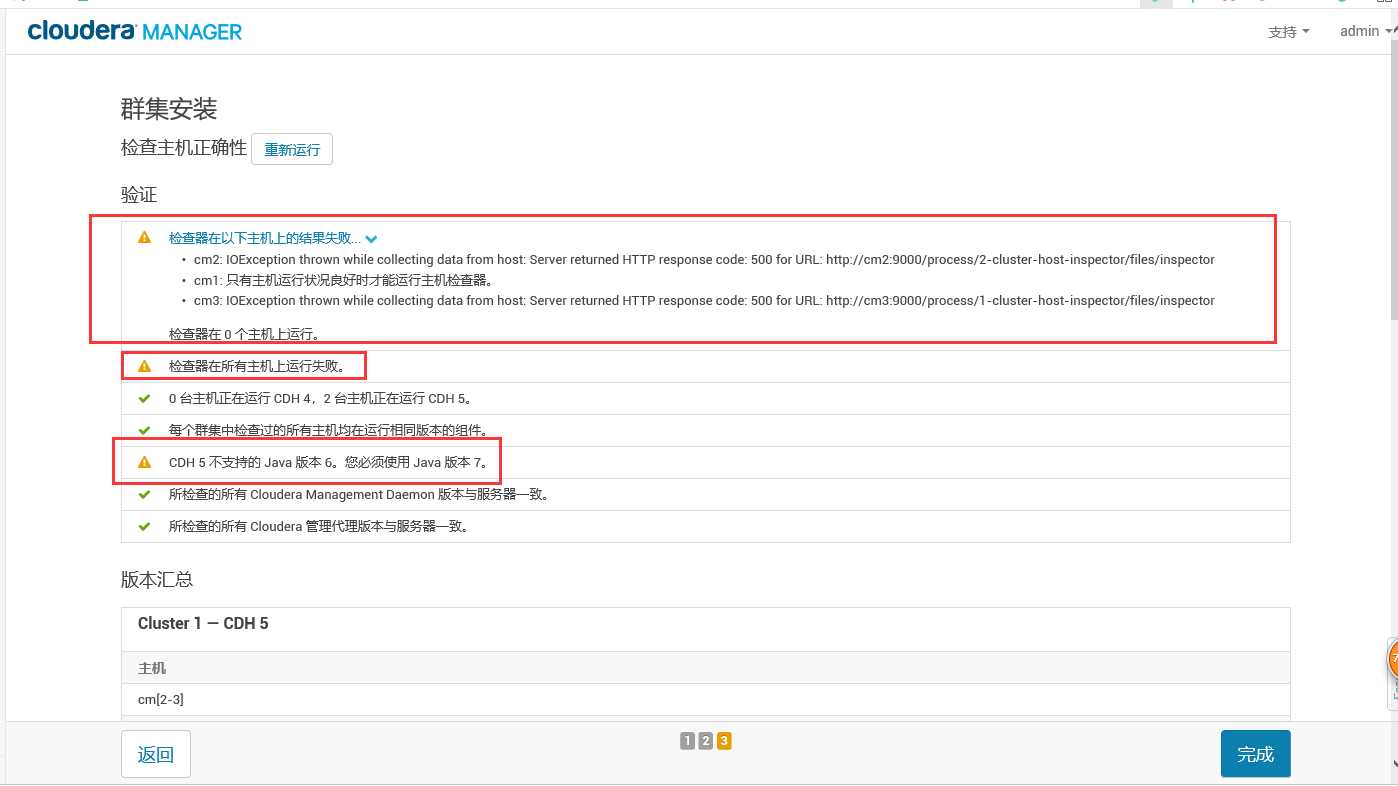Click the cm3 IOException error line
Screen dimensions: 1398x786
coord(704,300)
